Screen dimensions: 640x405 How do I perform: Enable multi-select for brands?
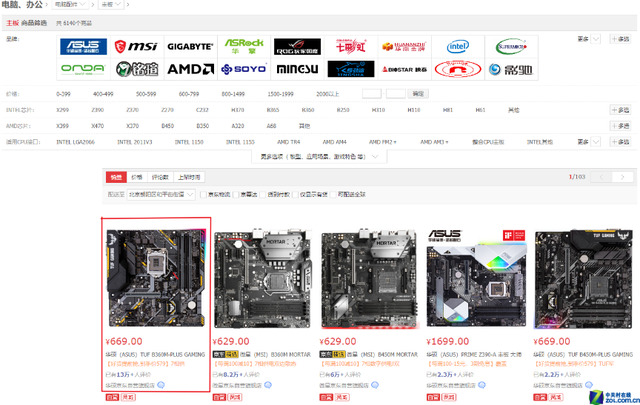(620, 39)
